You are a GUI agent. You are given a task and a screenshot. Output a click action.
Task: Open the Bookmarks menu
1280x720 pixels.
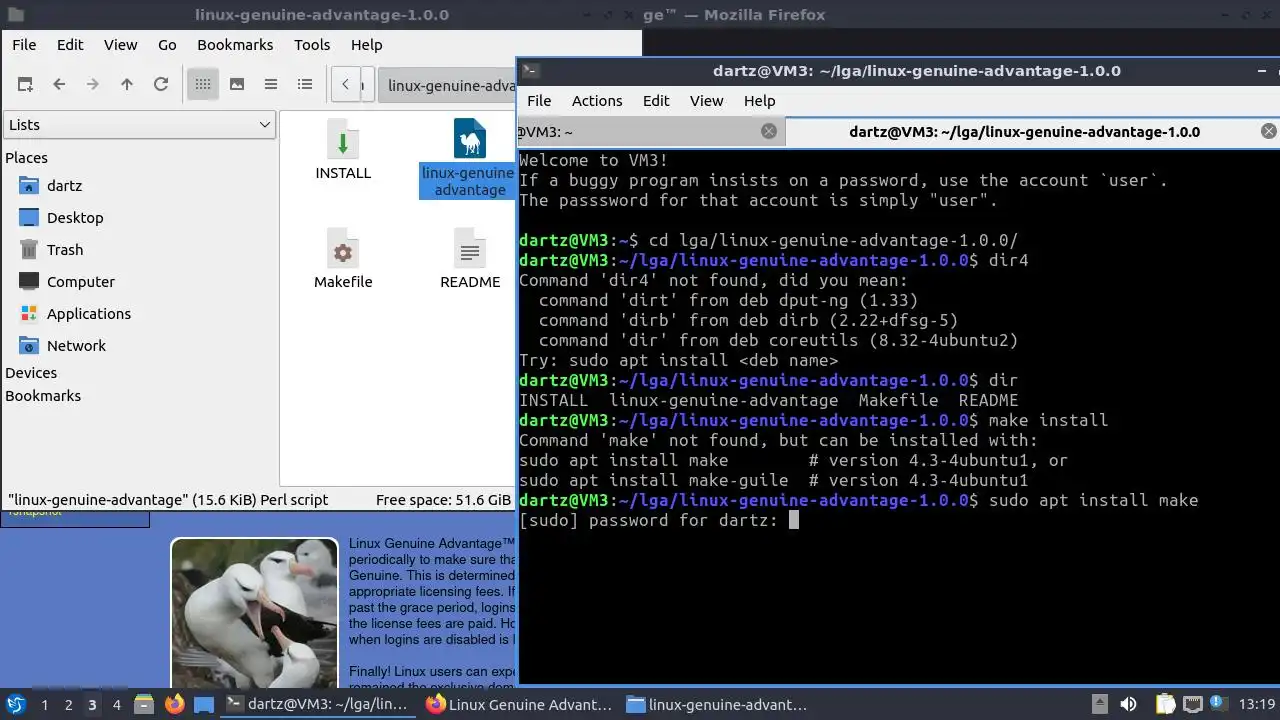click(x=235, y=45)
